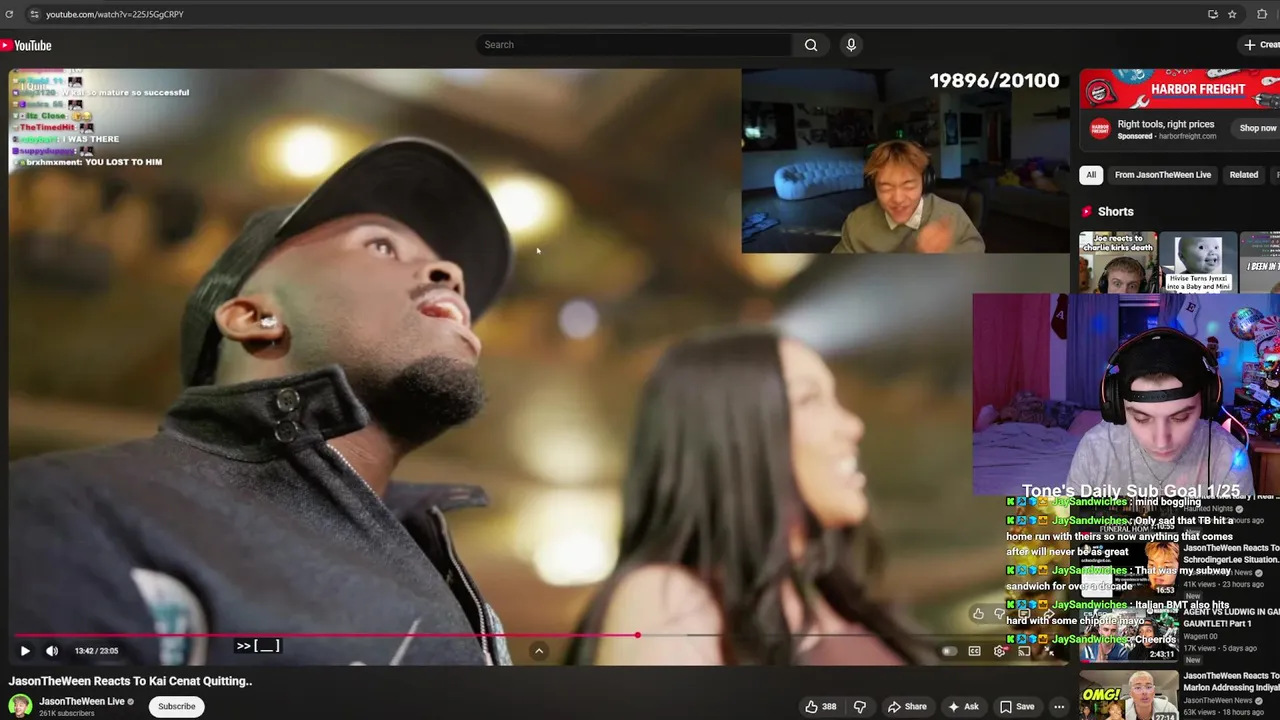The height and width of the screenshot is (720, 1280).
Task: Toggle closed captions CC button
Action: coord(974,651)
